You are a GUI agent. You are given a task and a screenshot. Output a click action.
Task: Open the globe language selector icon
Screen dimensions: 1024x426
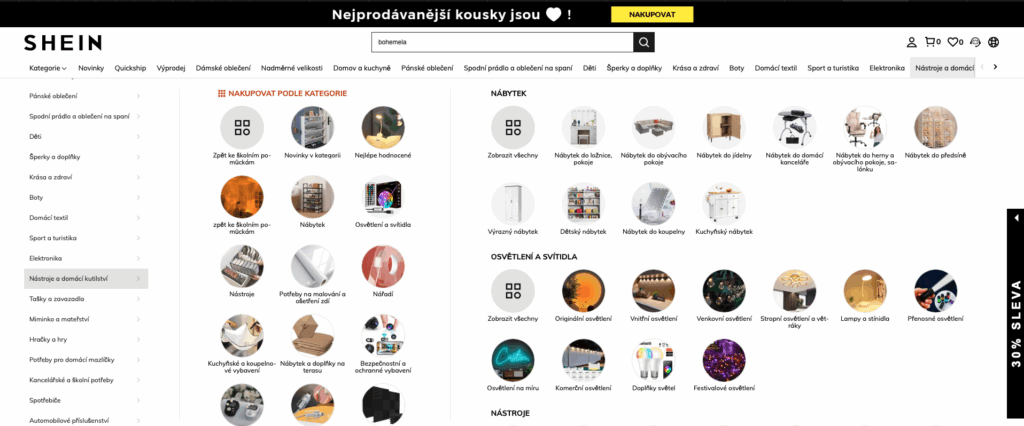point(994,42)
